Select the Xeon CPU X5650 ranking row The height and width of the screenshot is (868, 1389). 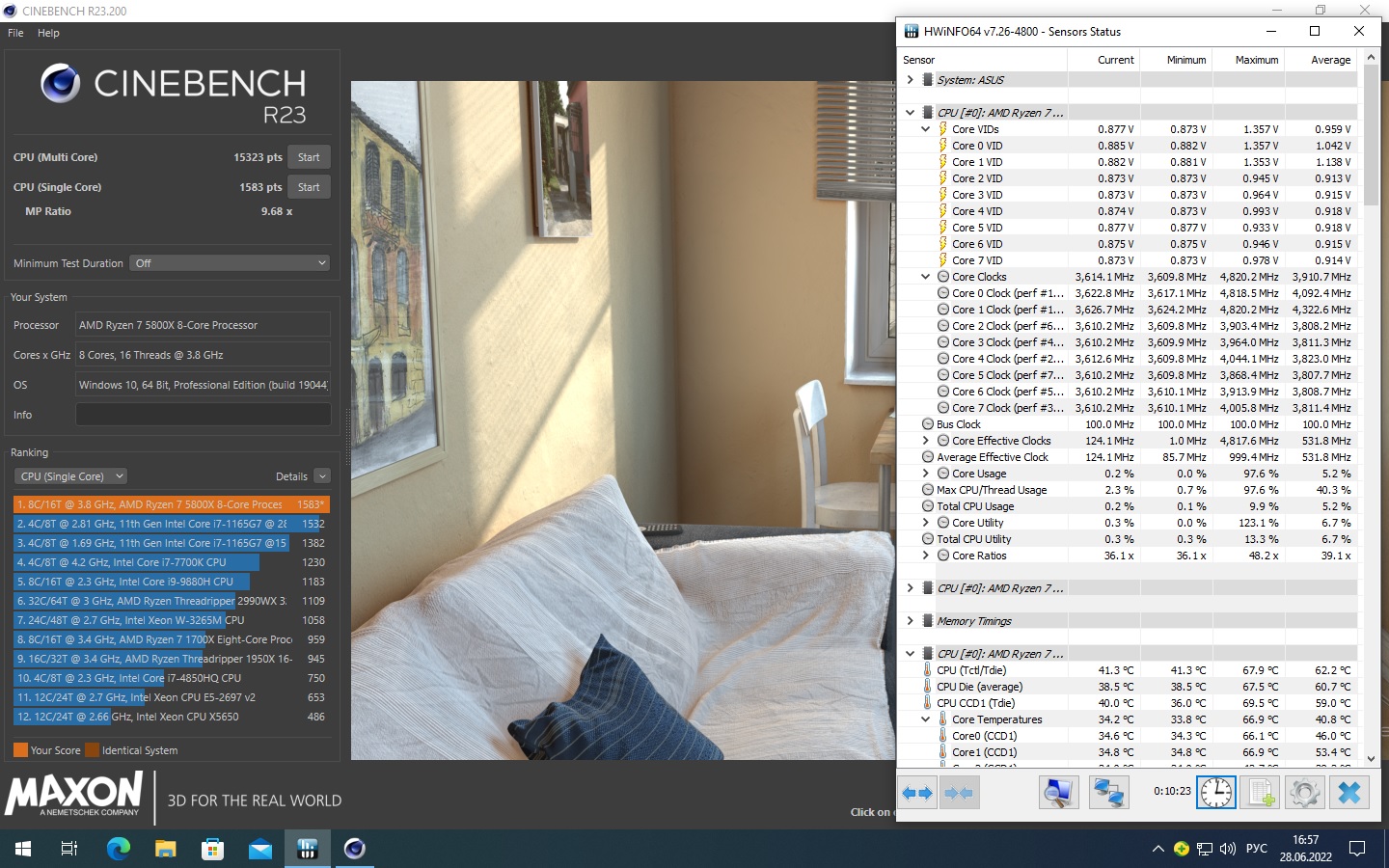(x=172, y=717)
